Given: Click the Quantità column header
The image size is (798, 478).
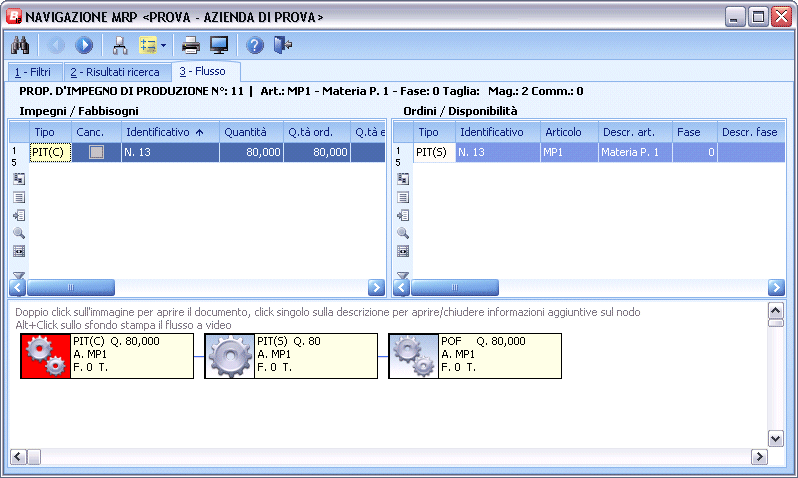Looking at the screenshot, I should tap(251, 132).
